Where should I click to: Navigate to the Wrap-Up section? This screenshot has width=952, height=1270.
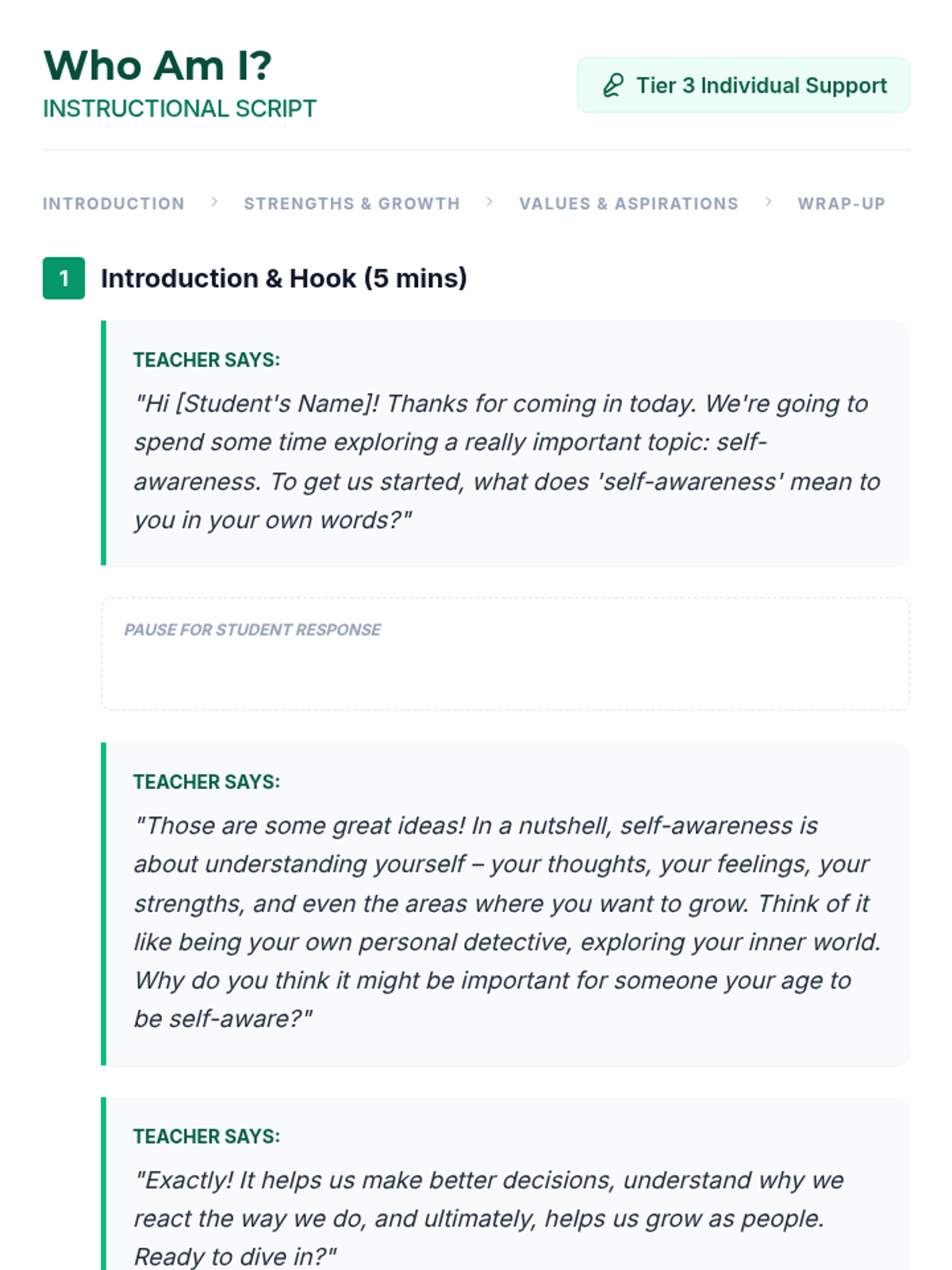[841, 204]
